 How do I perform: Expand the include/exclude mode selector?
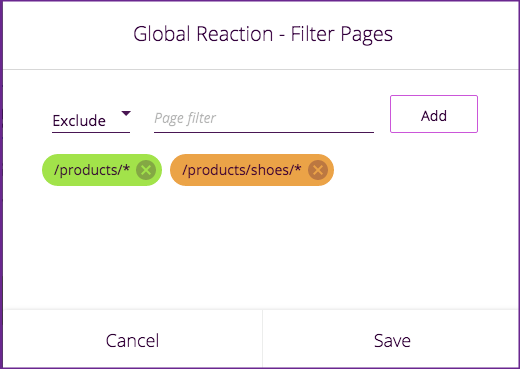(91, 120)
